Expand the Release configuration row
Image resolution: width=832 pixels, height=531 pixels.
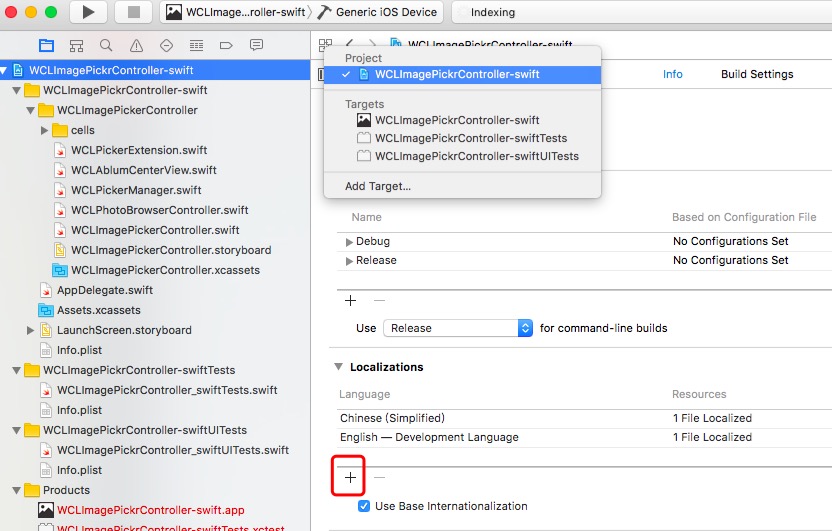[349, 261]
